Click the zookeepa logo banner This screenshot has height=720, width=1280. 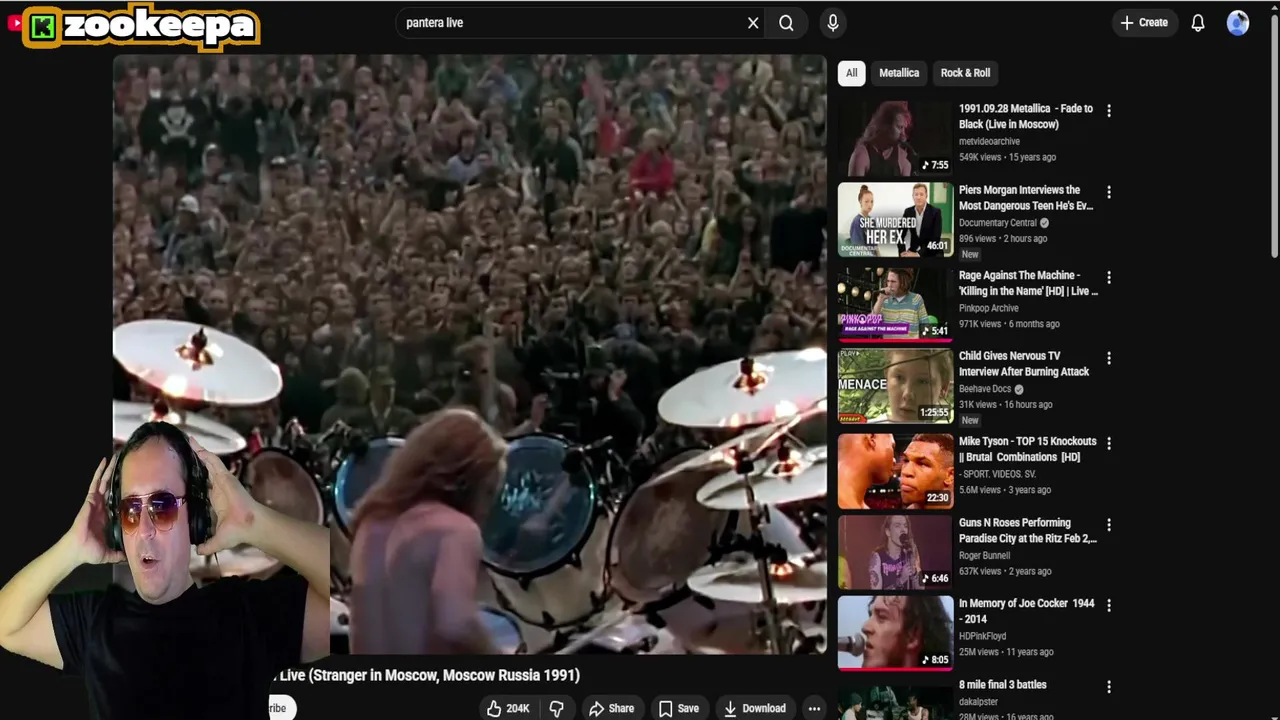[x=141, y=26]
